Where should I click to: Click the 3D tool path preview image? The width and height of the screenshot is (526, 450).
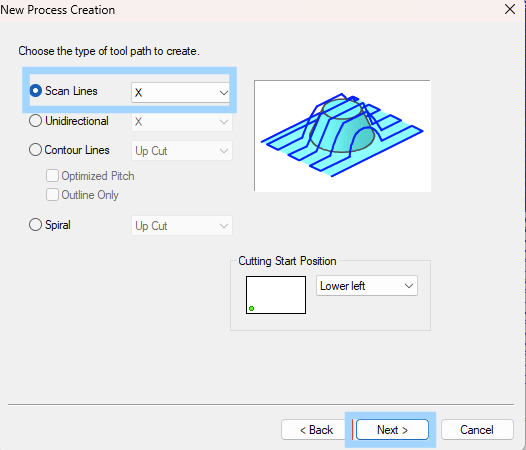pyautogui.click(x=343, y=136)
